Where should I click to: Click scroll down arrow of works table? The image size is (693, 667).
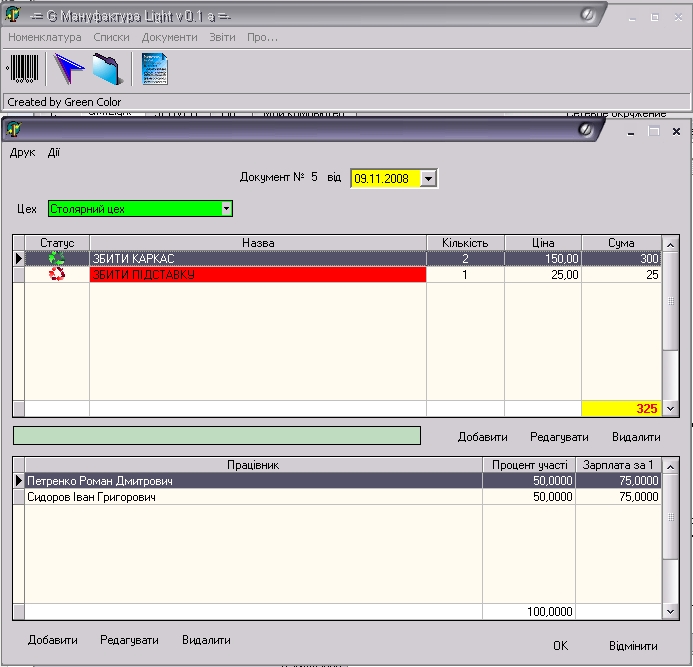click(x=670, y=408)
